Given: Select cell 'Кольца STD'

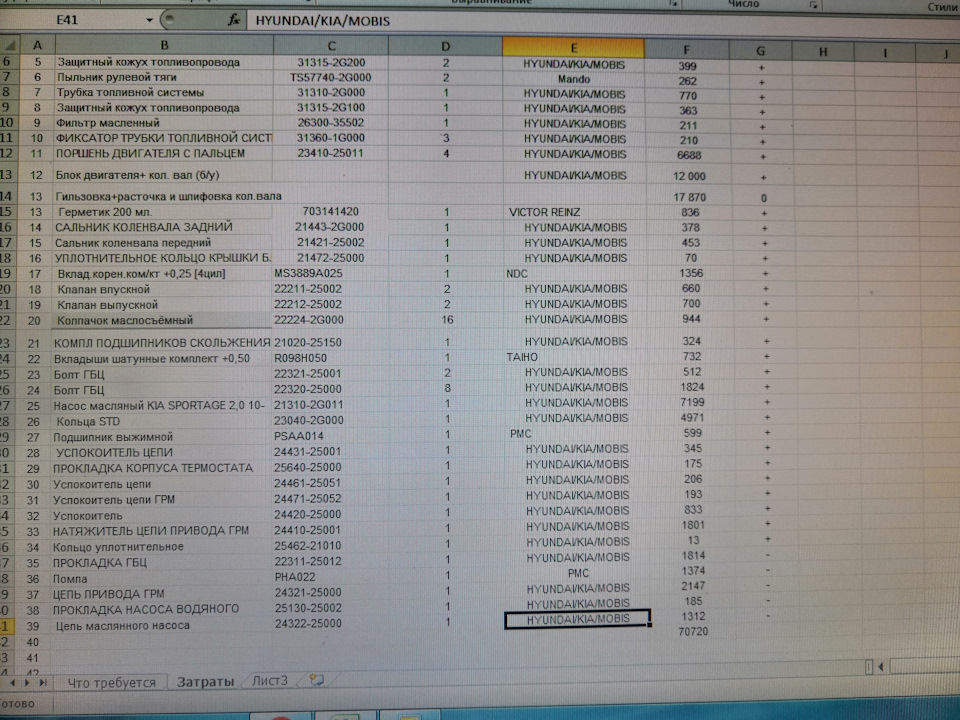Looking at the screenshot, I should [162, 421].
